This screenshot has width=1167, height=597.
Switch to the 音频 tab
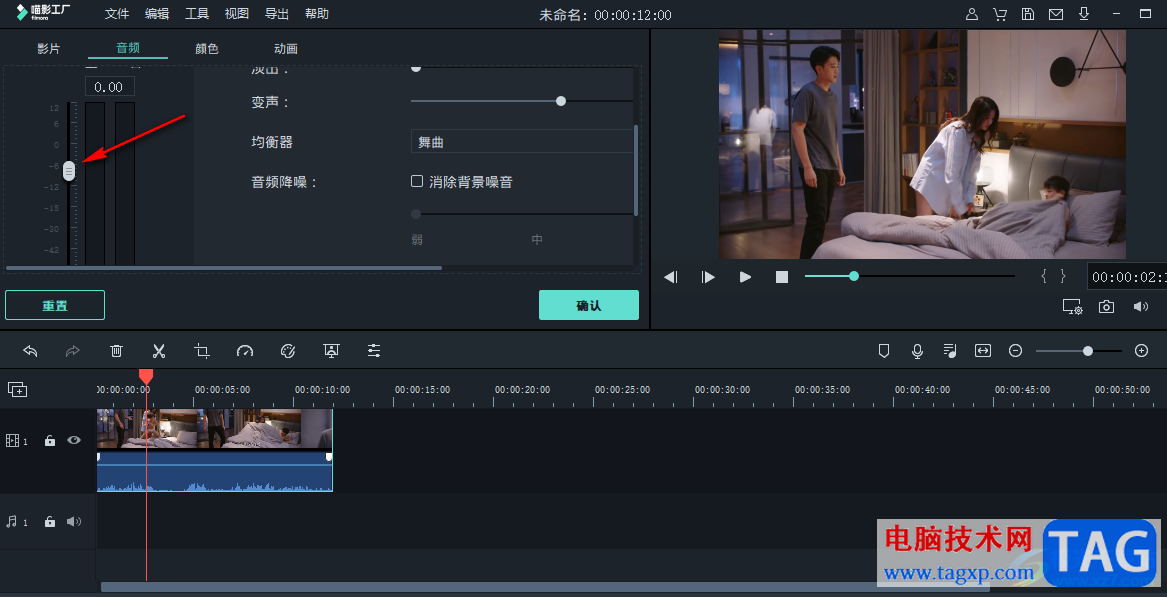pos(128,48)
